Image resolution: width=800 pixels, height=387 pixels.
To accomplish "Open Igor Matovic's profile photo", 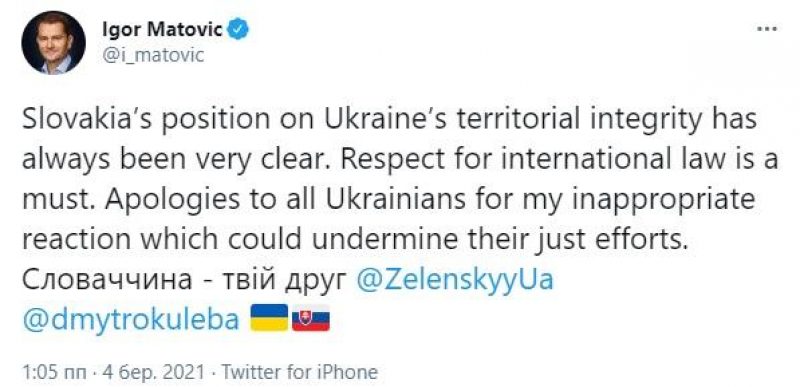I will coord(53,43).
